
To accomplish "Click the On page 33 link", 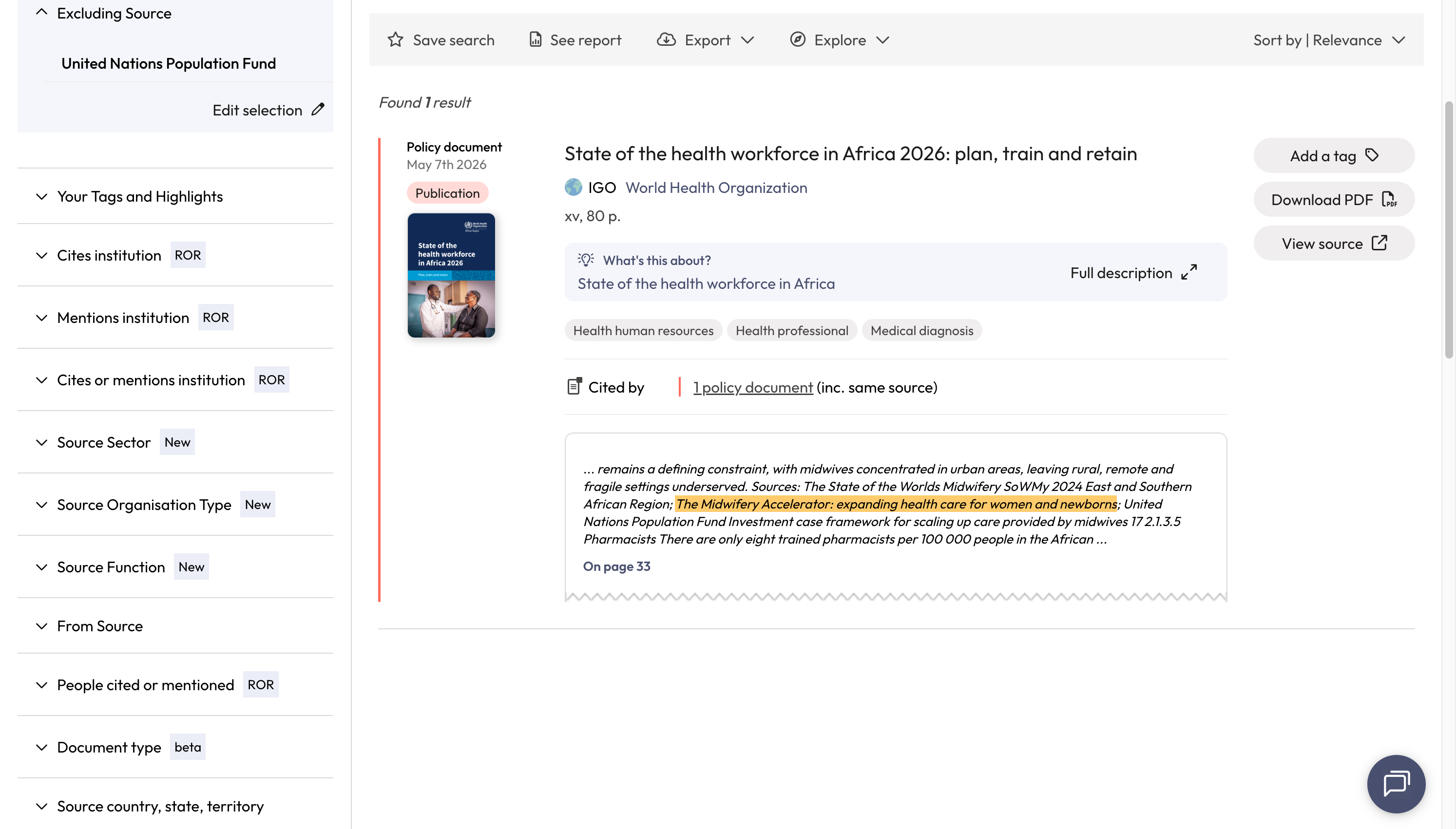I will point(616,566).
